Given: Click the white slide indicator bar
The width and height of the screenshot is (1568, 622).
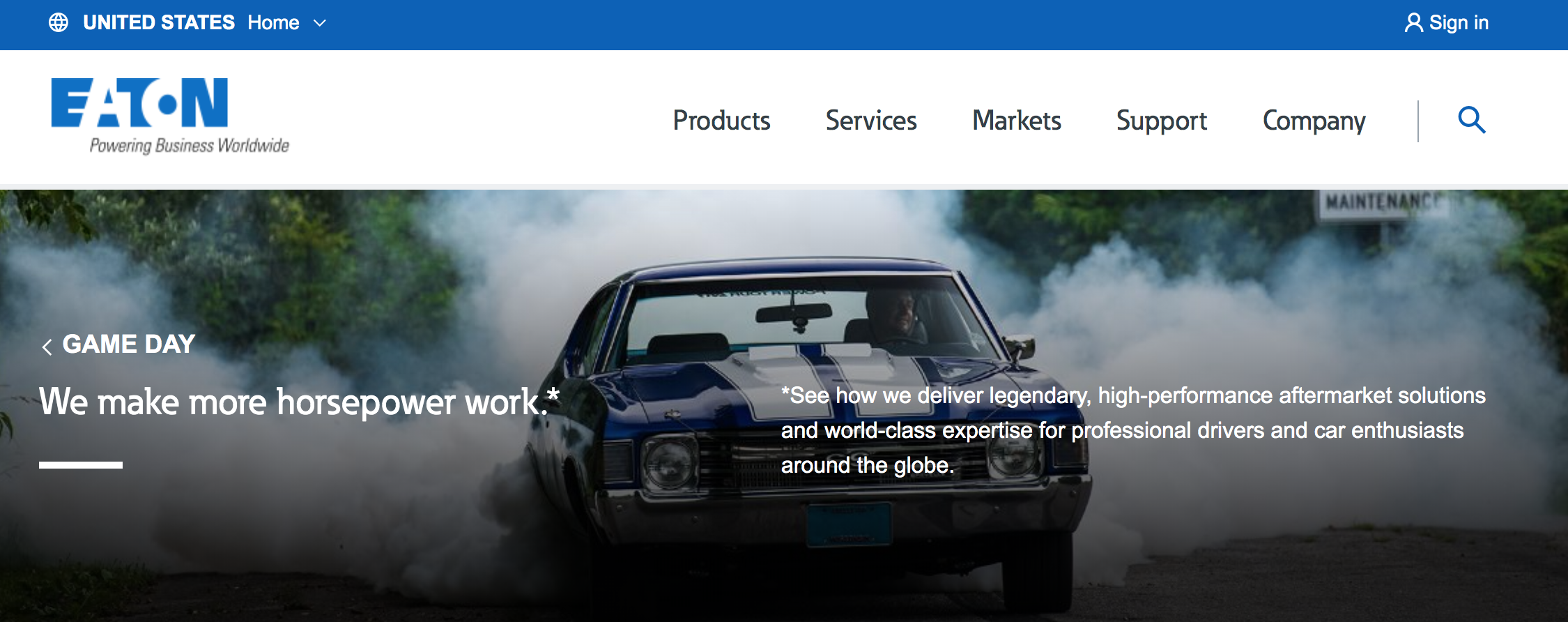Looking at the screenshot, I should (x=81, y=464).
